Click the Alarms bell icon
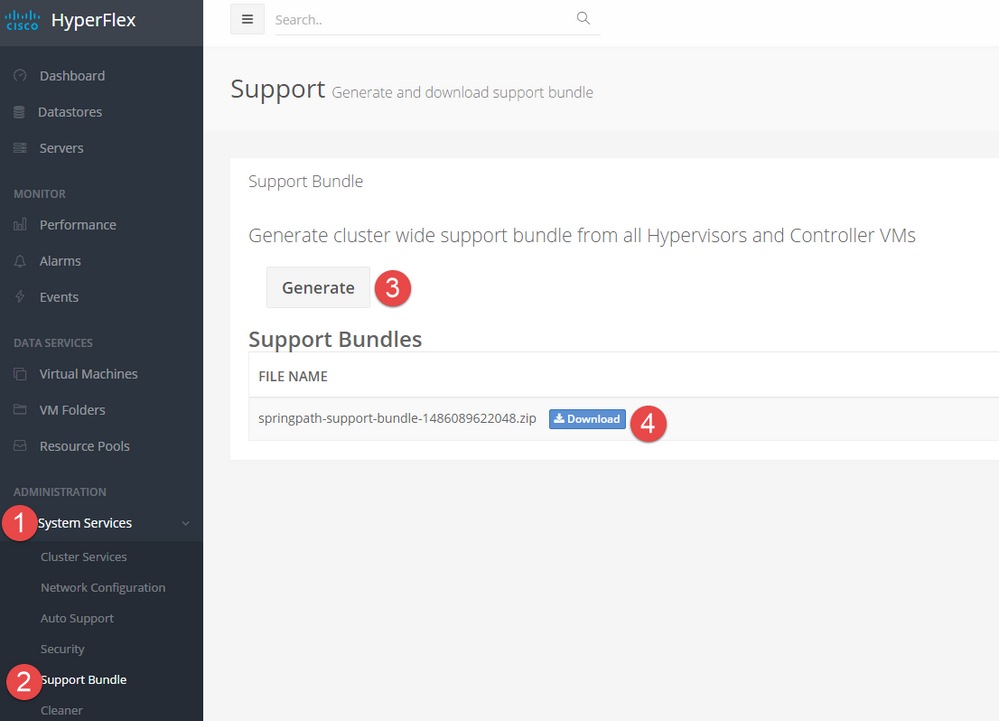The image size is (999, 721). (20, 261)
